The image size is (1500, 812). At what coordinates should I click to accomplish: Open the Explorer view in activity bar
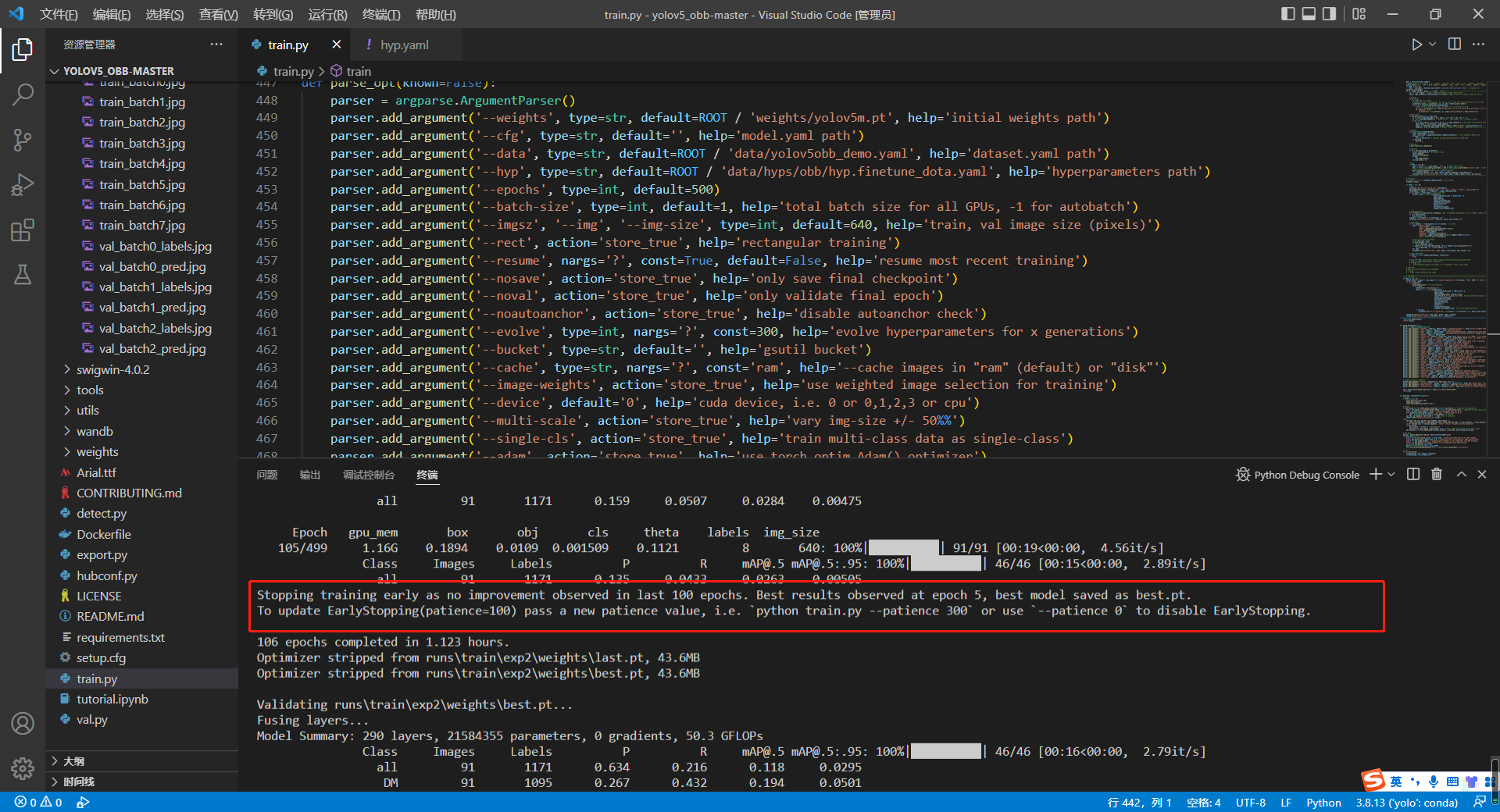click(x=23, y=49)
